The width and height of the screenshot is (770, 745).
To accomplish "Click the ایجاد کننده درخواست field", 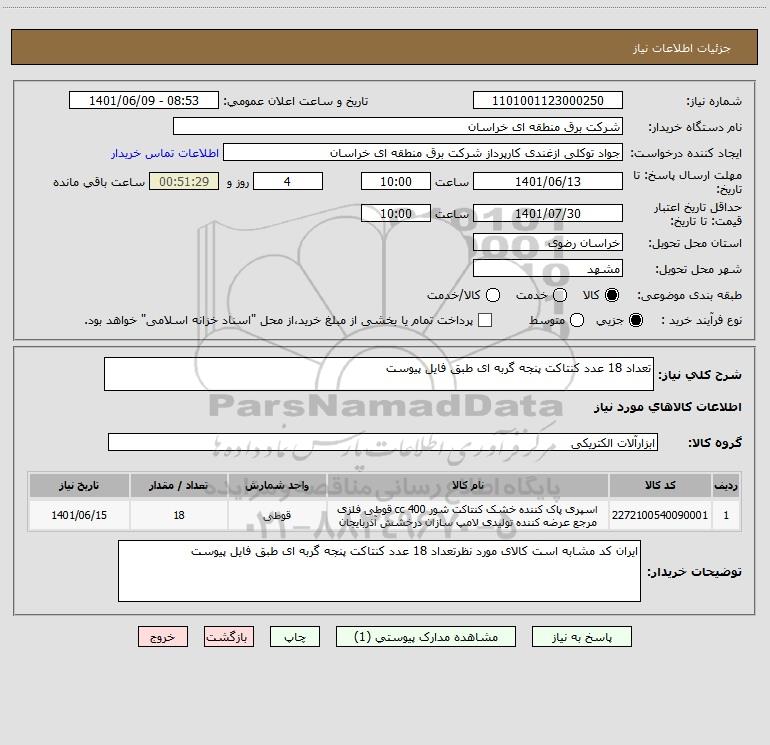I will tap(423, 152).
